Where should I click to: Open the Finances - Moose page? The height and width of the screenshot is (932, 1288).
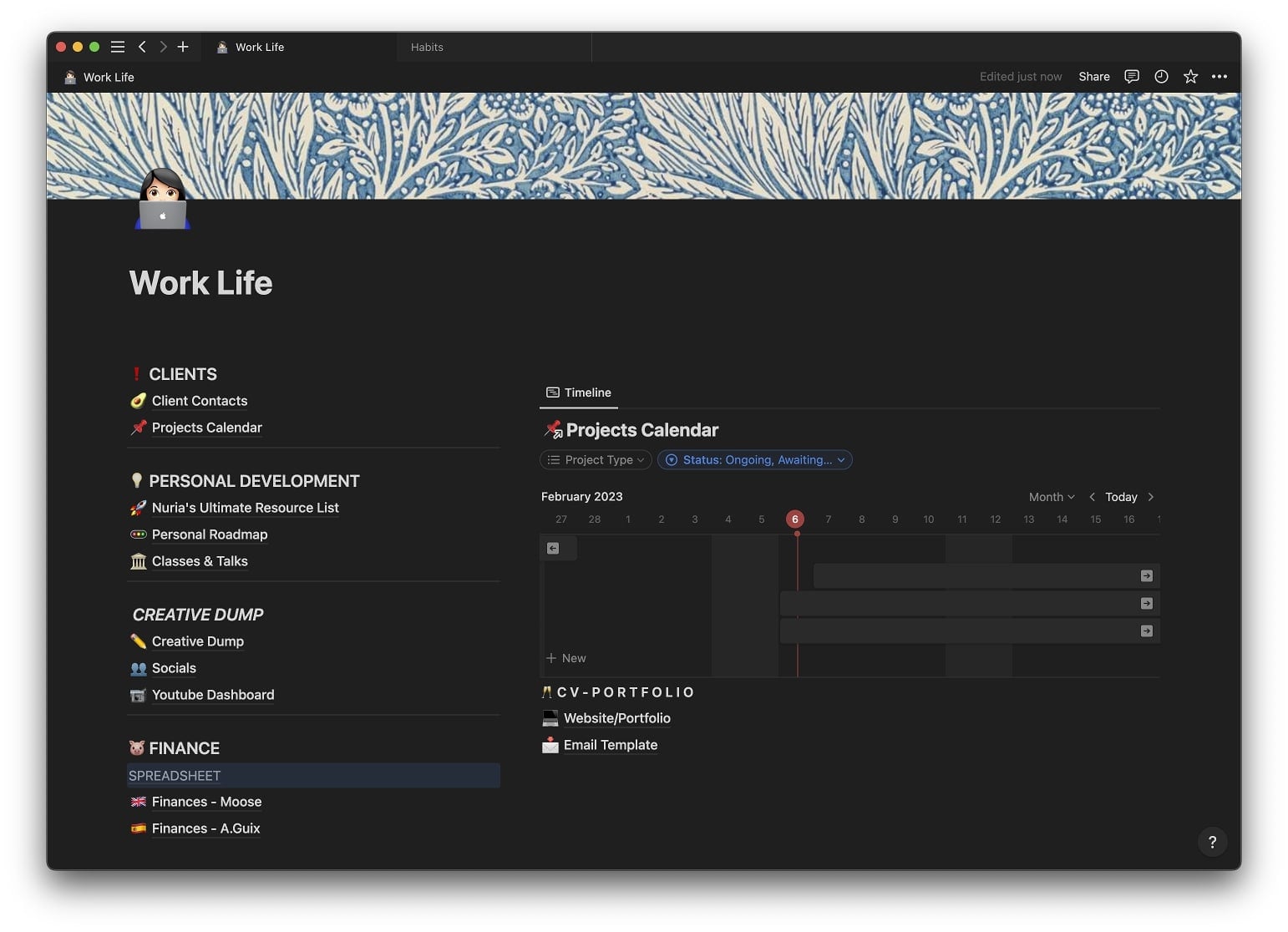[206, 802]
